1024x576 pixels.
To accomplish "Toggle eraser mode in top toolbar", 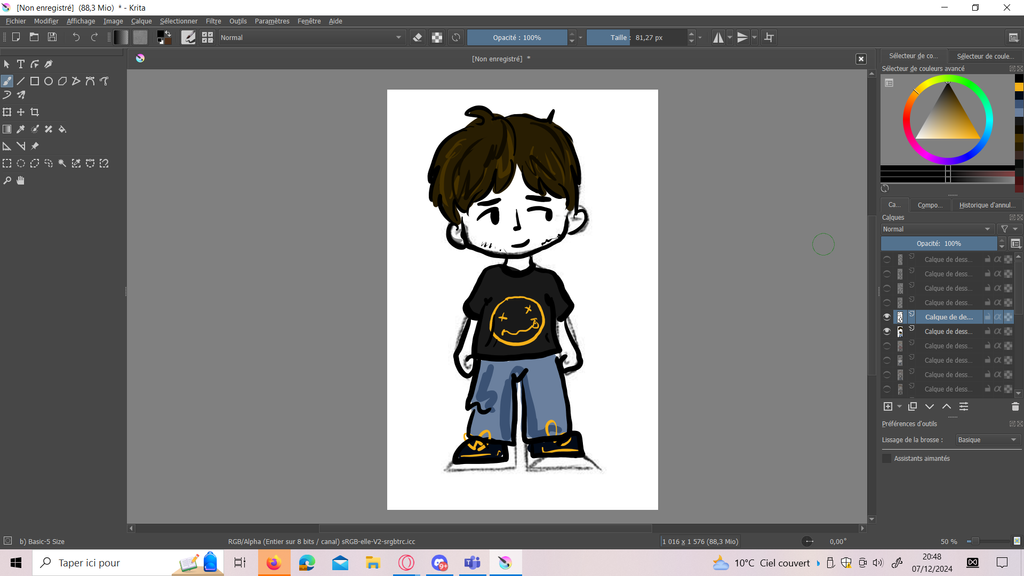I will point(418,37).
